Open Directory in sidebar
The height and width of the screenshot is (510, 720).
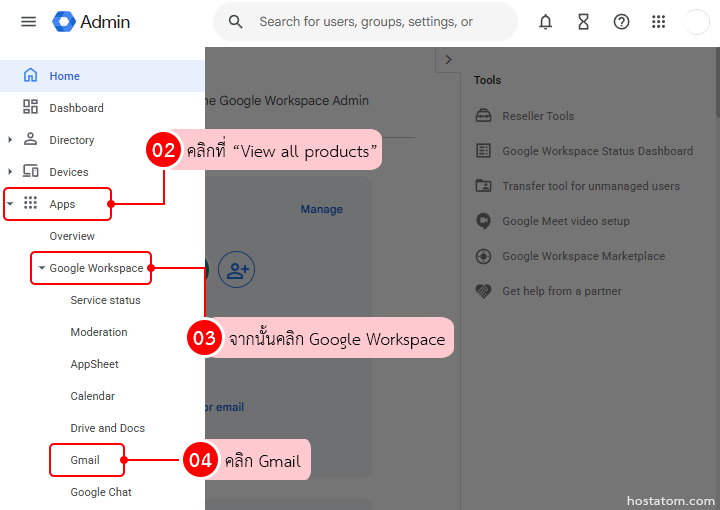click(72, 140)
